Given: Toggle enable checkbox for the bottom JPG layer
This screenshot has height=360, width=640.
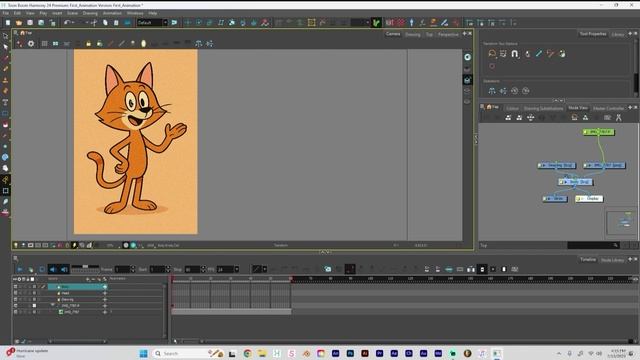Looking at the screenshot, I should [x=16, y=312].
